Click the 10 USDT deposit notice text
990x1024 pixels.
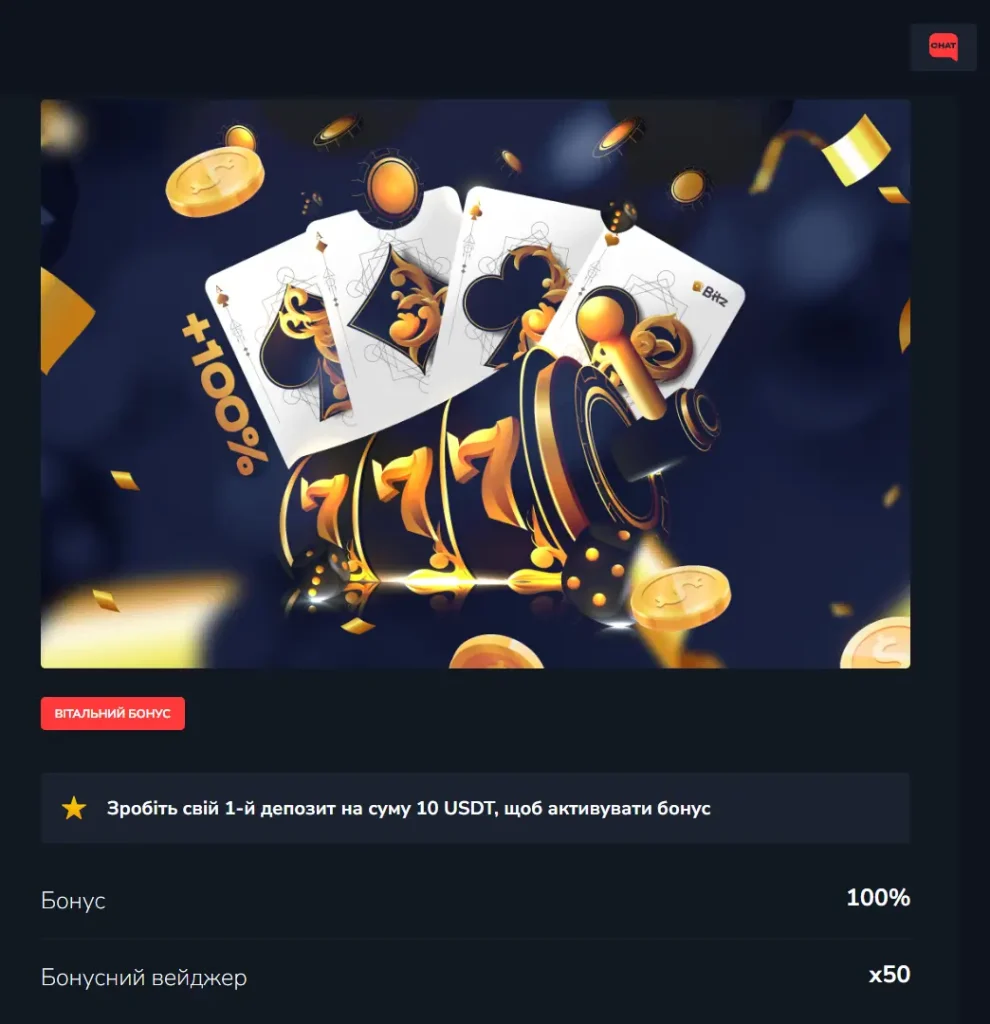point(408,808)
